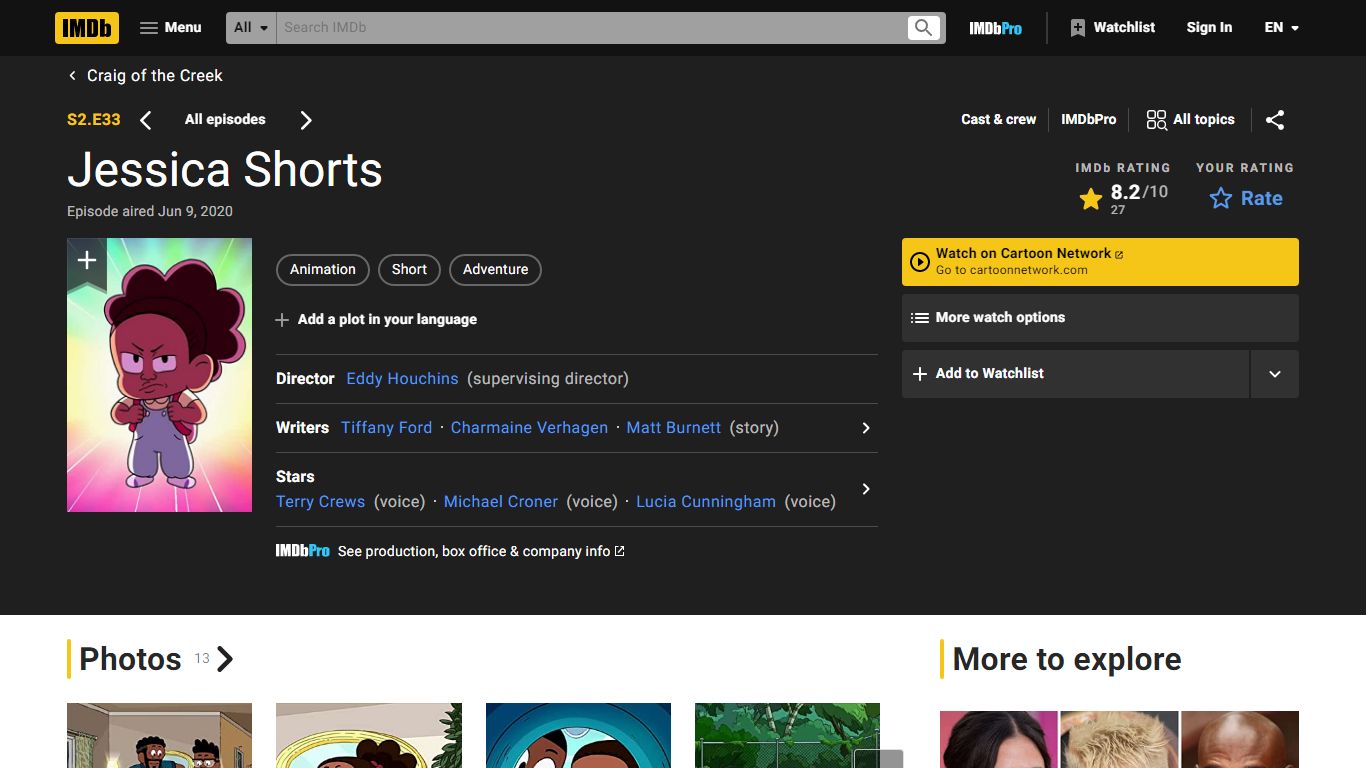This screenshot has height=768, width=1366.
Task: Open IMDbPro link beside Cast & crew
Action: pyautogui.click(x=1088, y=119)
